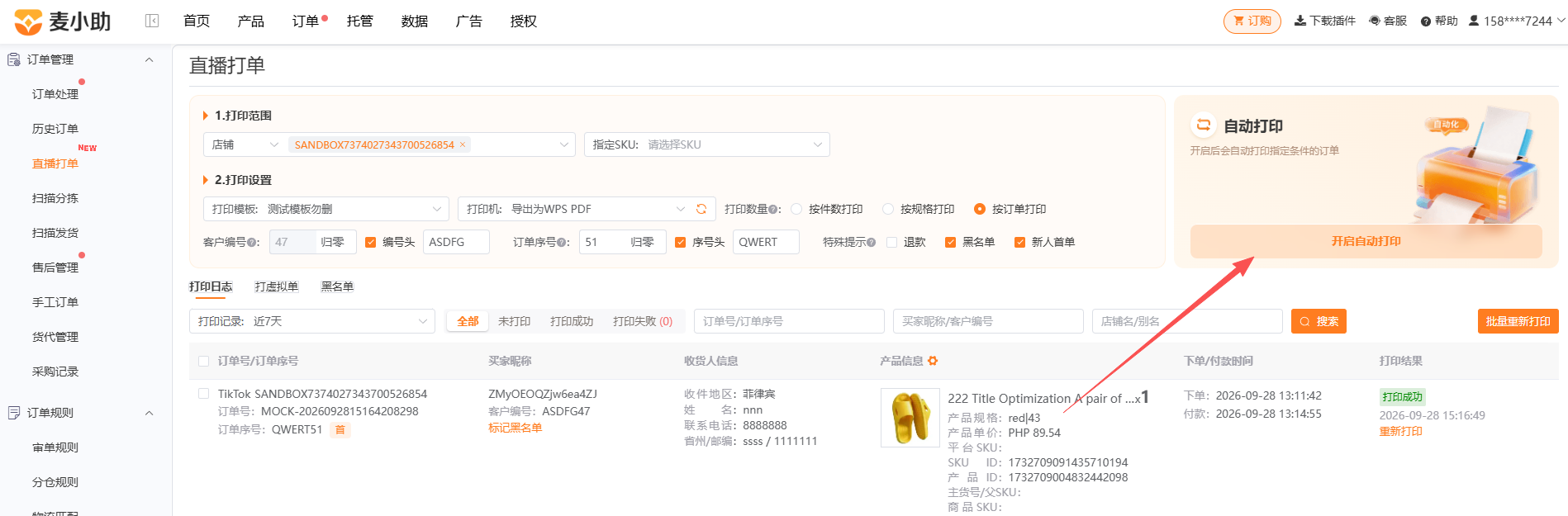This screenshot has height=516, width=1568.
Task: Click the QWERT prefix input field
Action: point(766,242)
